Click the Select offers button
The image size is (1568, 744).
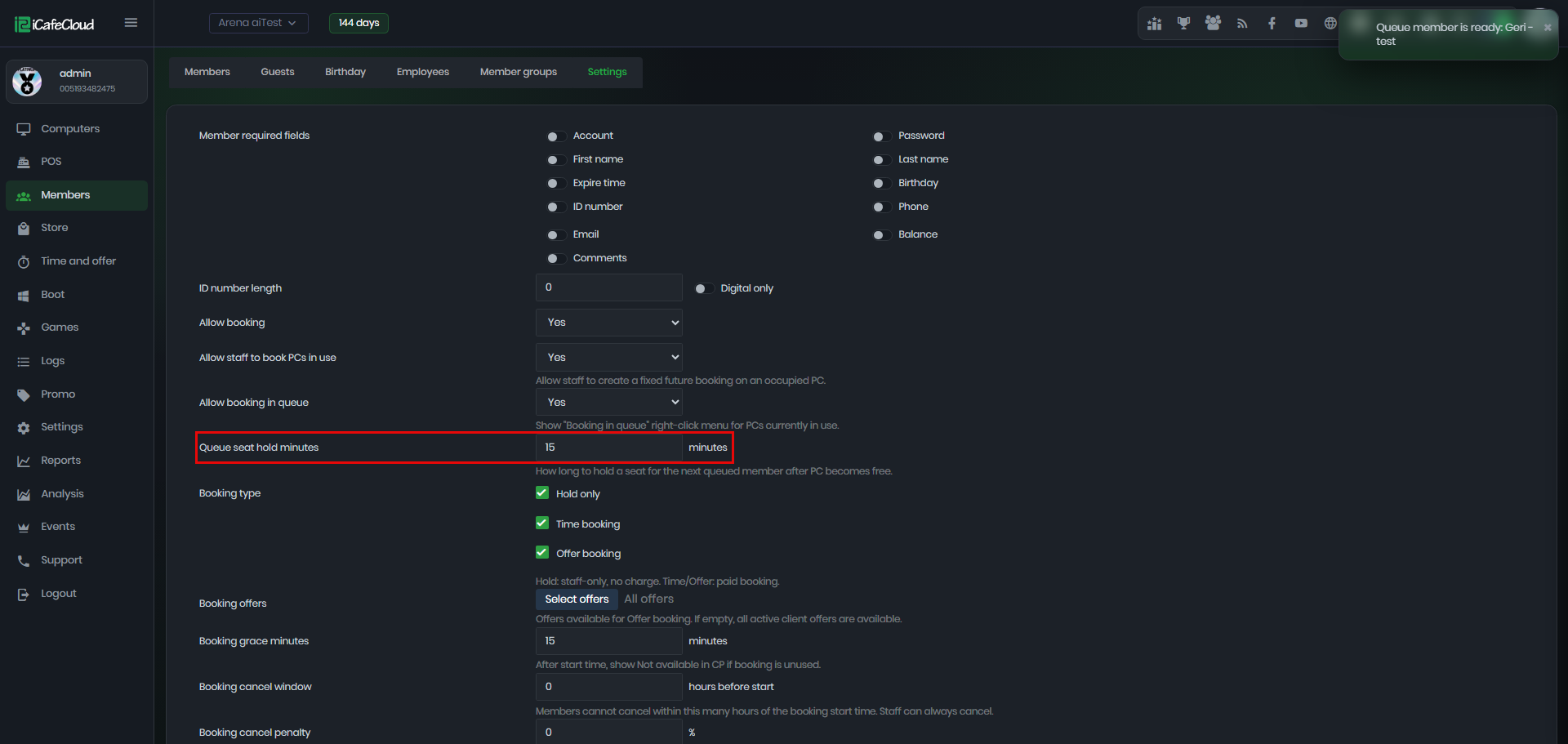click(577, 599)
